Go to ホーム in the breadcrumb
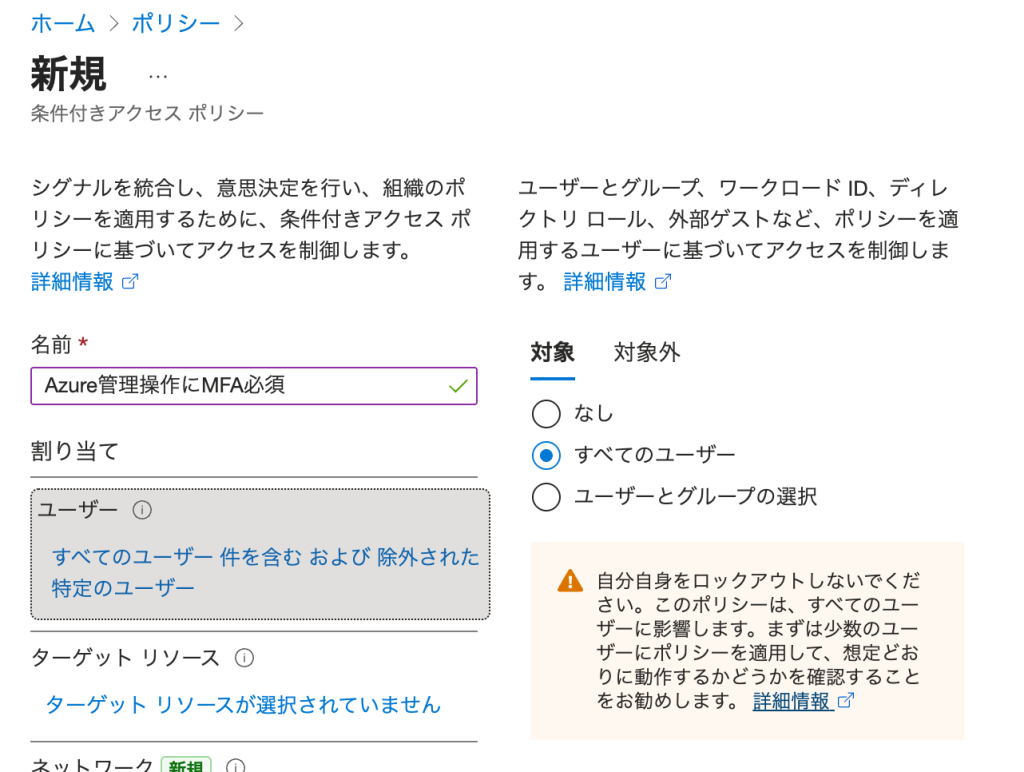The image size is (1024, 772). click(63, 23)
